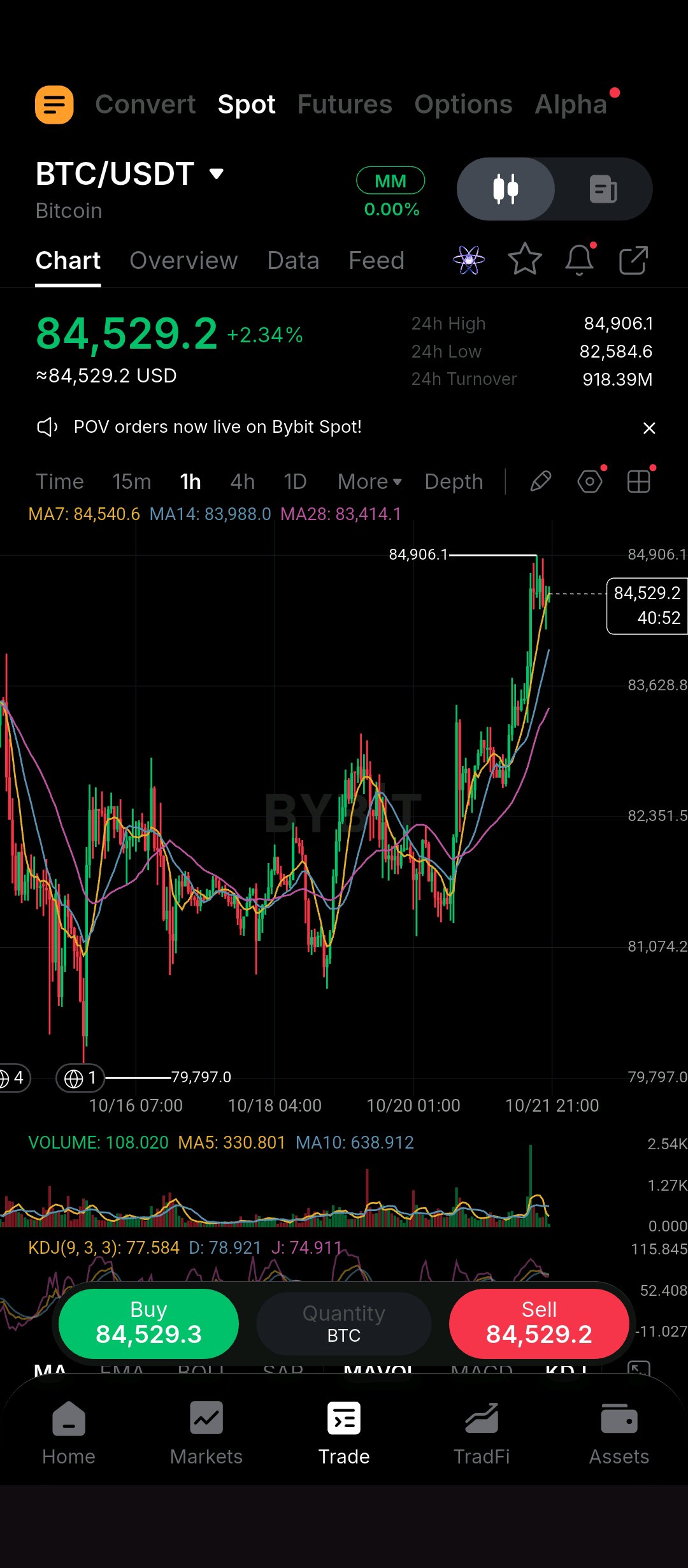The height and width of the screenshot is (1568, 688).
Task: Open chart settings hexagon icon
Action: point(590,481)
